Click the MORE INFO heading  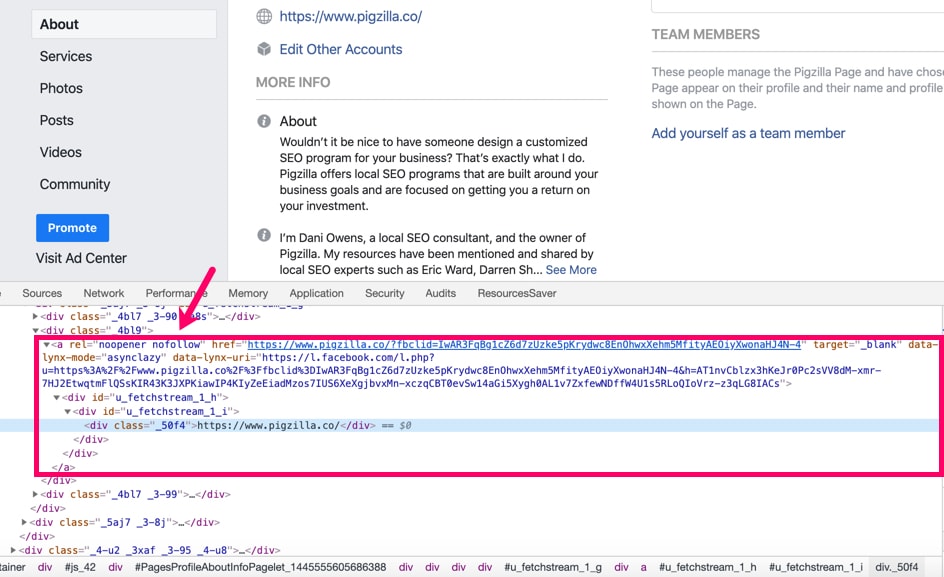click(293, 82)
